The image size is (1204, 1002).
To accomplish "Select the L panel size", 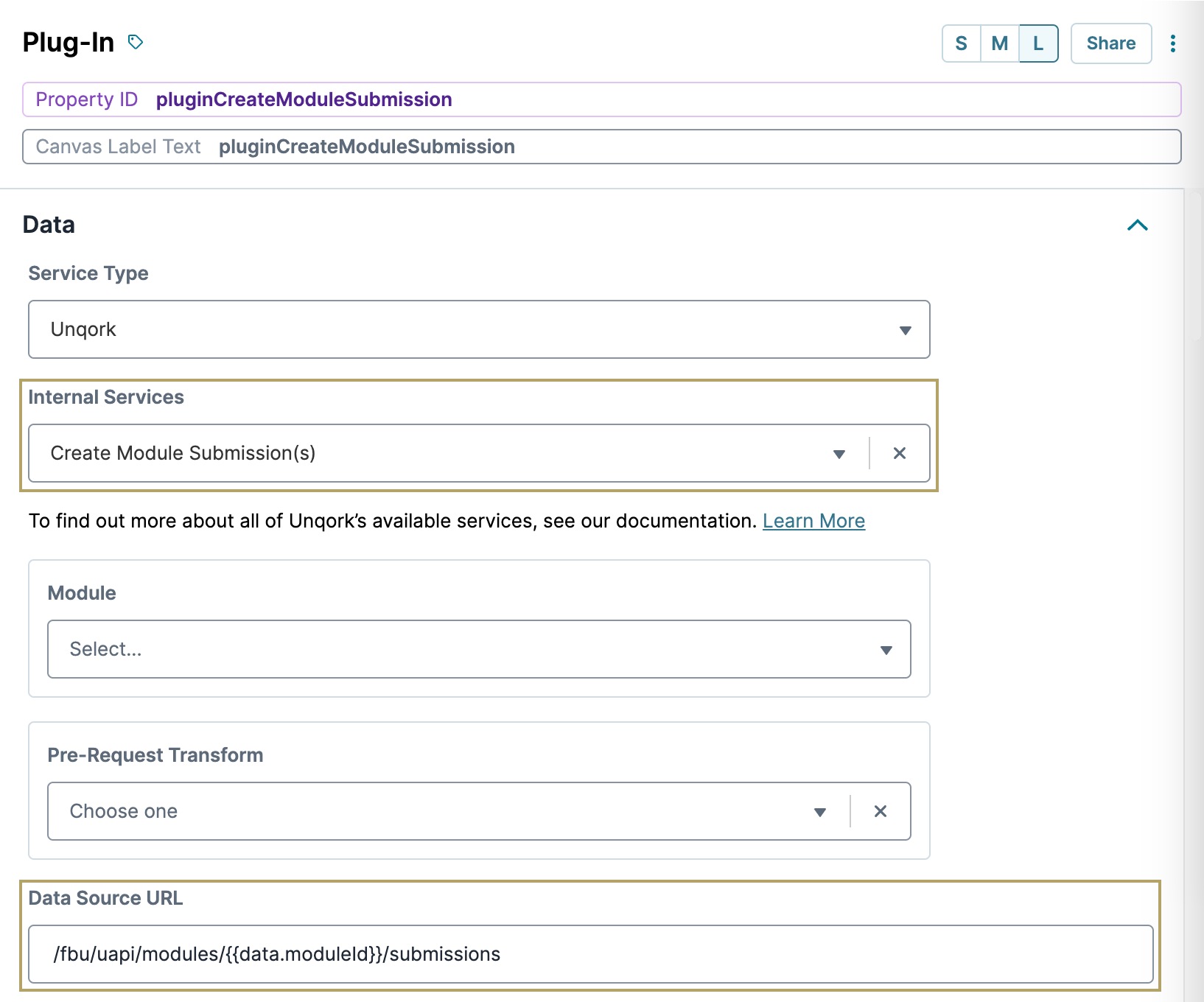I will (x=1038, y=43).
